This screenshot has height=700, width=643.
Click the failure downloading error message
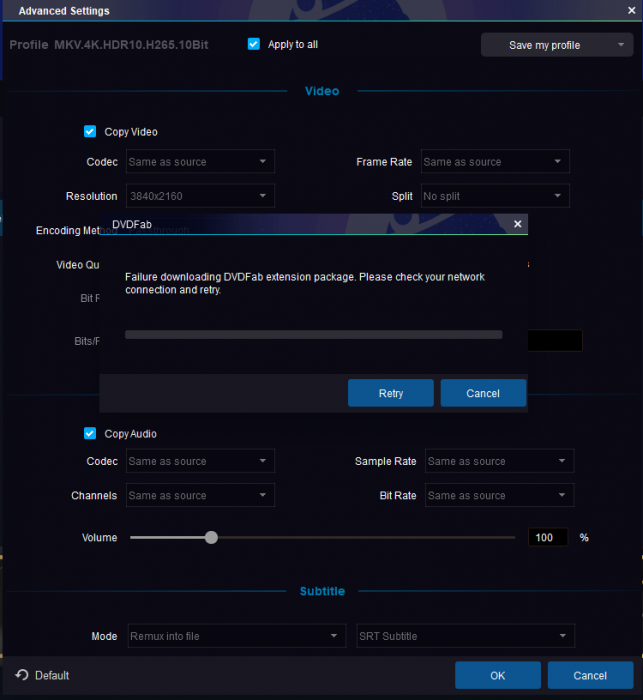[x=305, y=283]
